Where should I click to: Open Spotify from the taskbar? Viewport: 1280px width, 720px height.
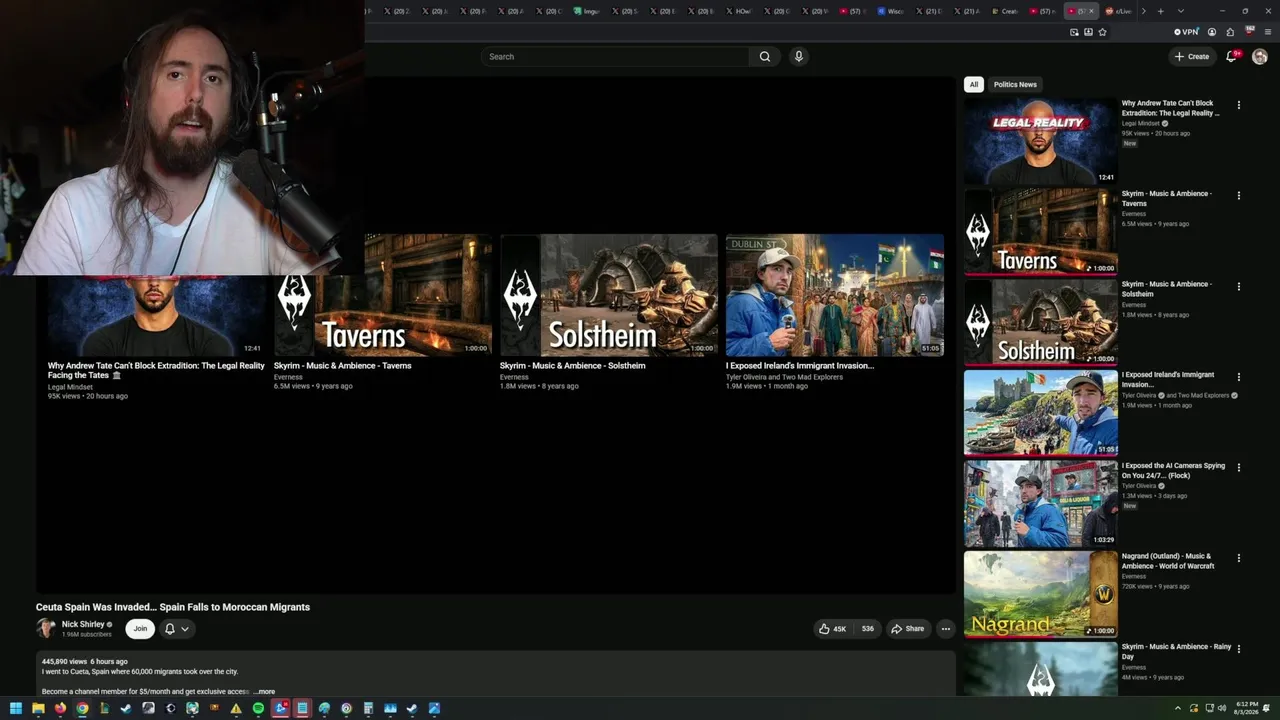click(x=258, y=709)
